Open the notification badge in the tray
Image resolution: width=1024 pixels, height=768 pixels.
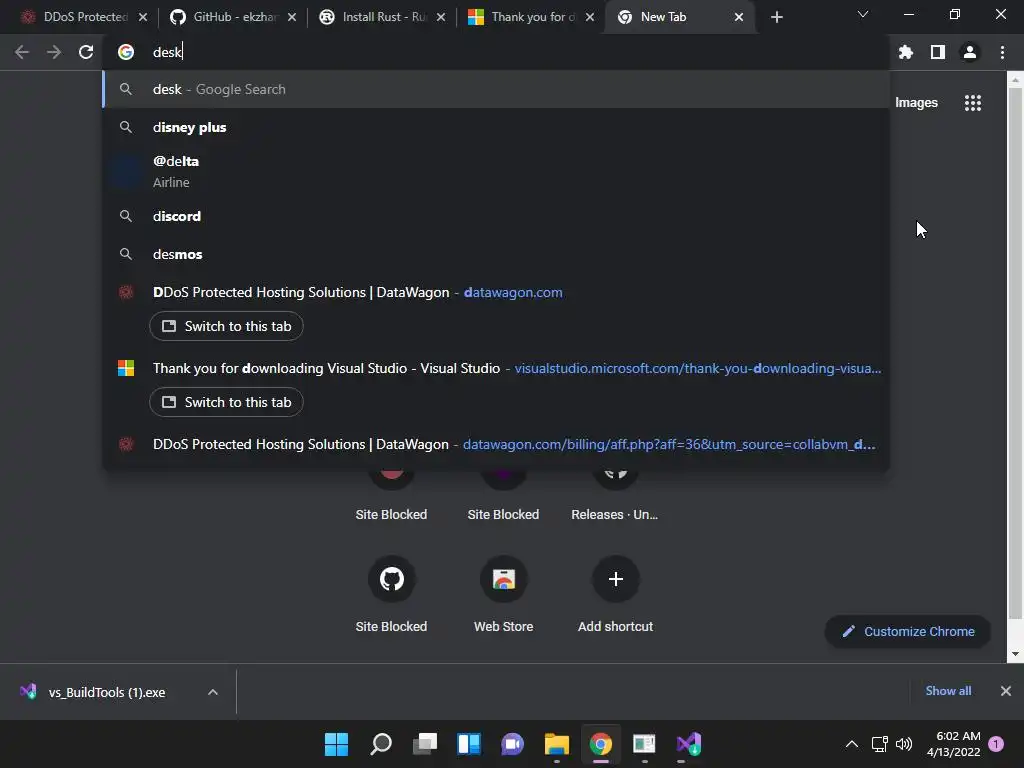pos(996,744)
